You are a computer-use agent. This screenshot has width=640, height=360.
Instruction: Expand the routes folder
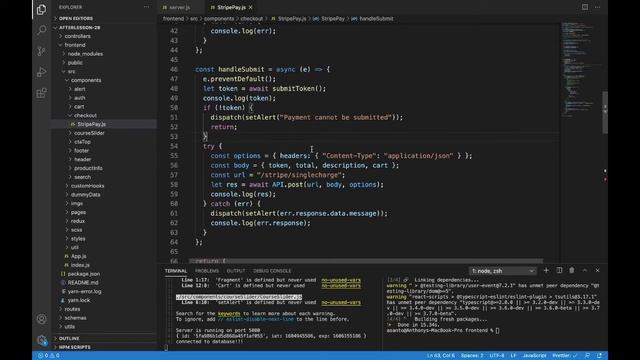tap(72, 309)
